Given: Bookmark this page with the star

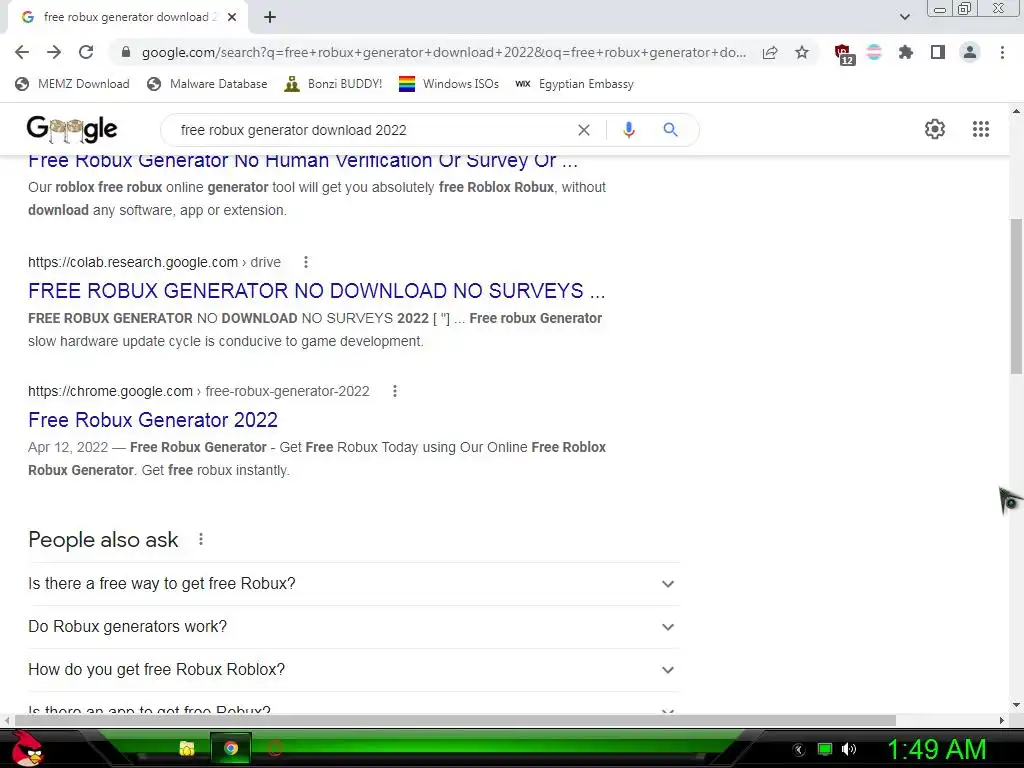Looking at the screenshot, I should (802, 52).
